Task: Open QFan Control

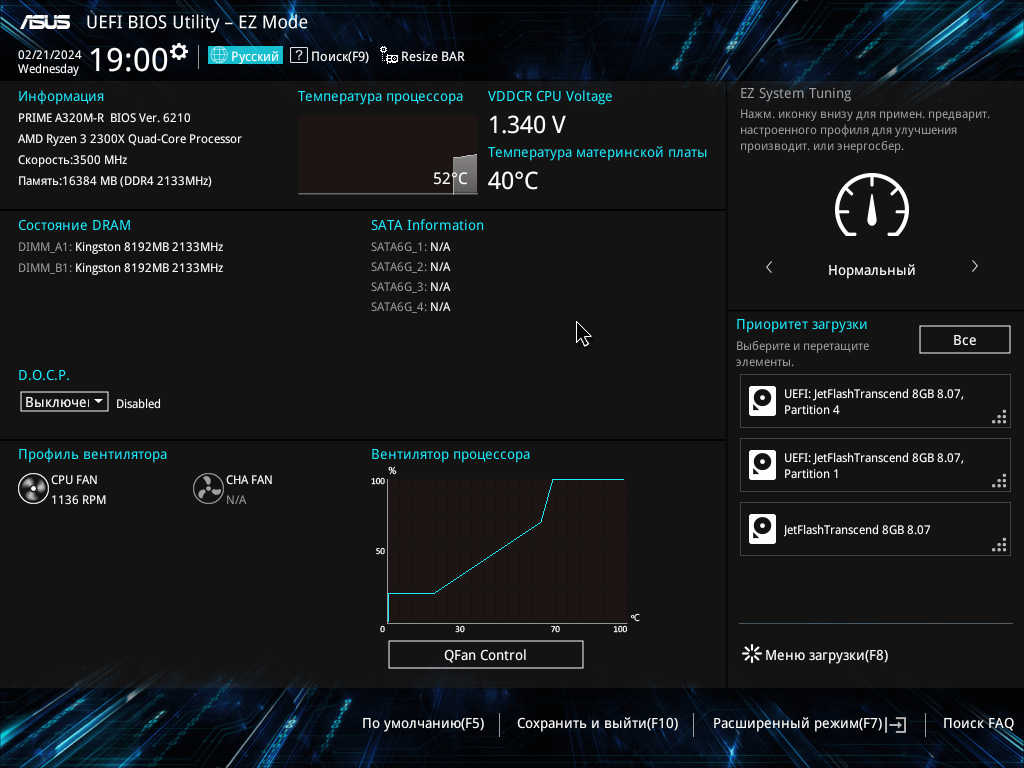Action: [485, 655]
